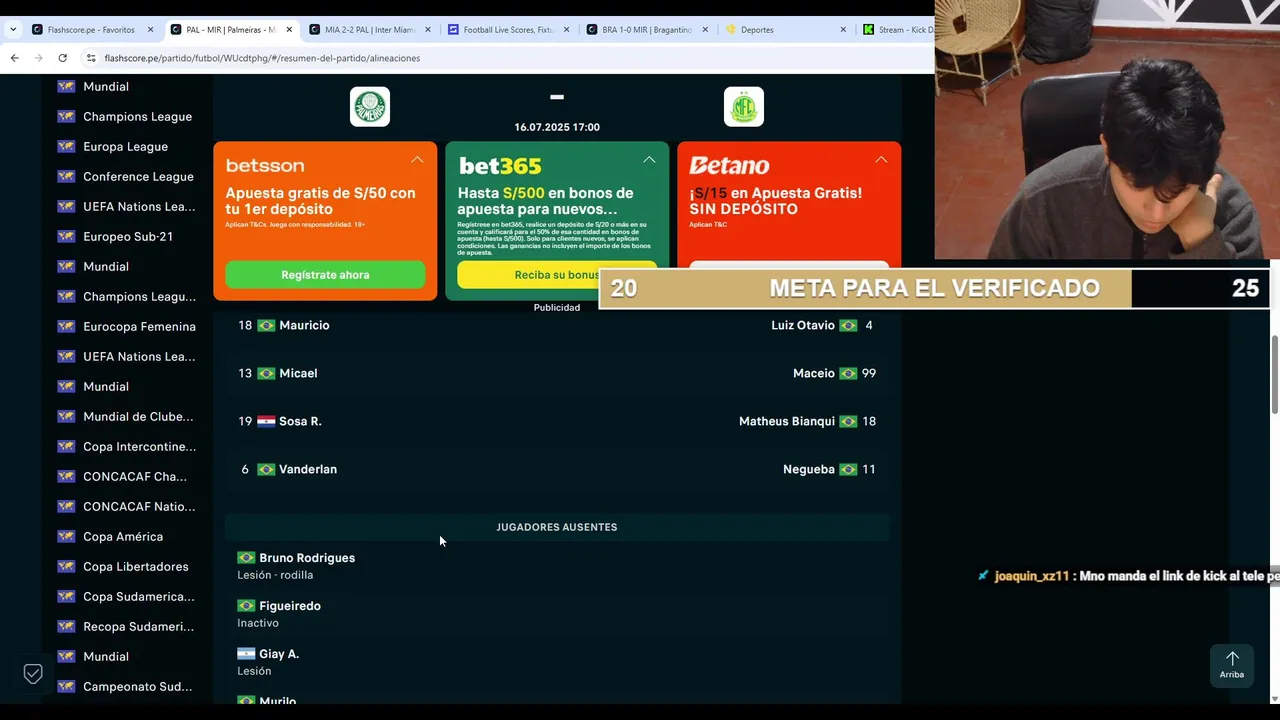The width and height of the screenshot is (1280, 720).
Task: Click the icon beside Campeonato Sud... in the sidebar
Action: tap(66, 687)
